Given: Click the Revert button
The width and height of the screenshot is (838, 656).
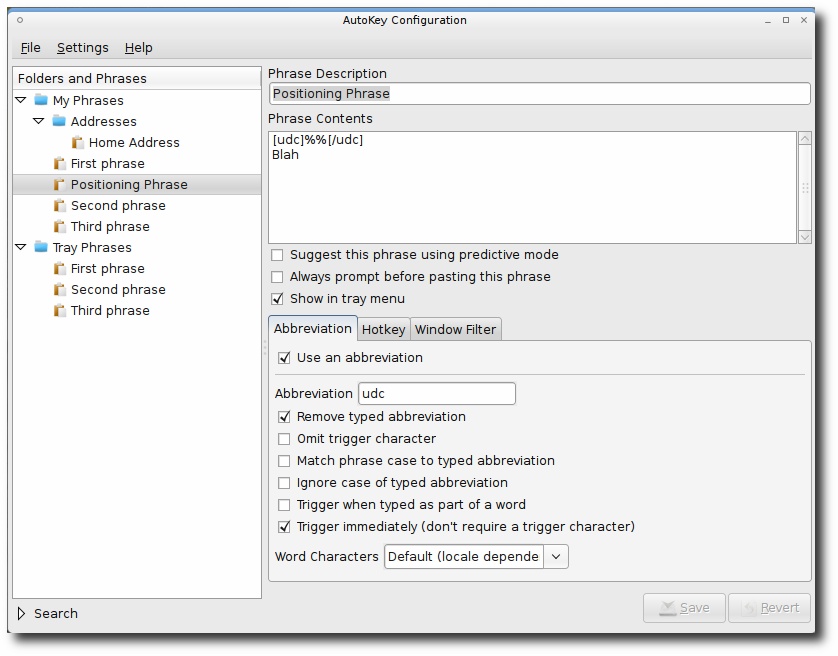Looking at the screenshot, I should tap(770, 608).
